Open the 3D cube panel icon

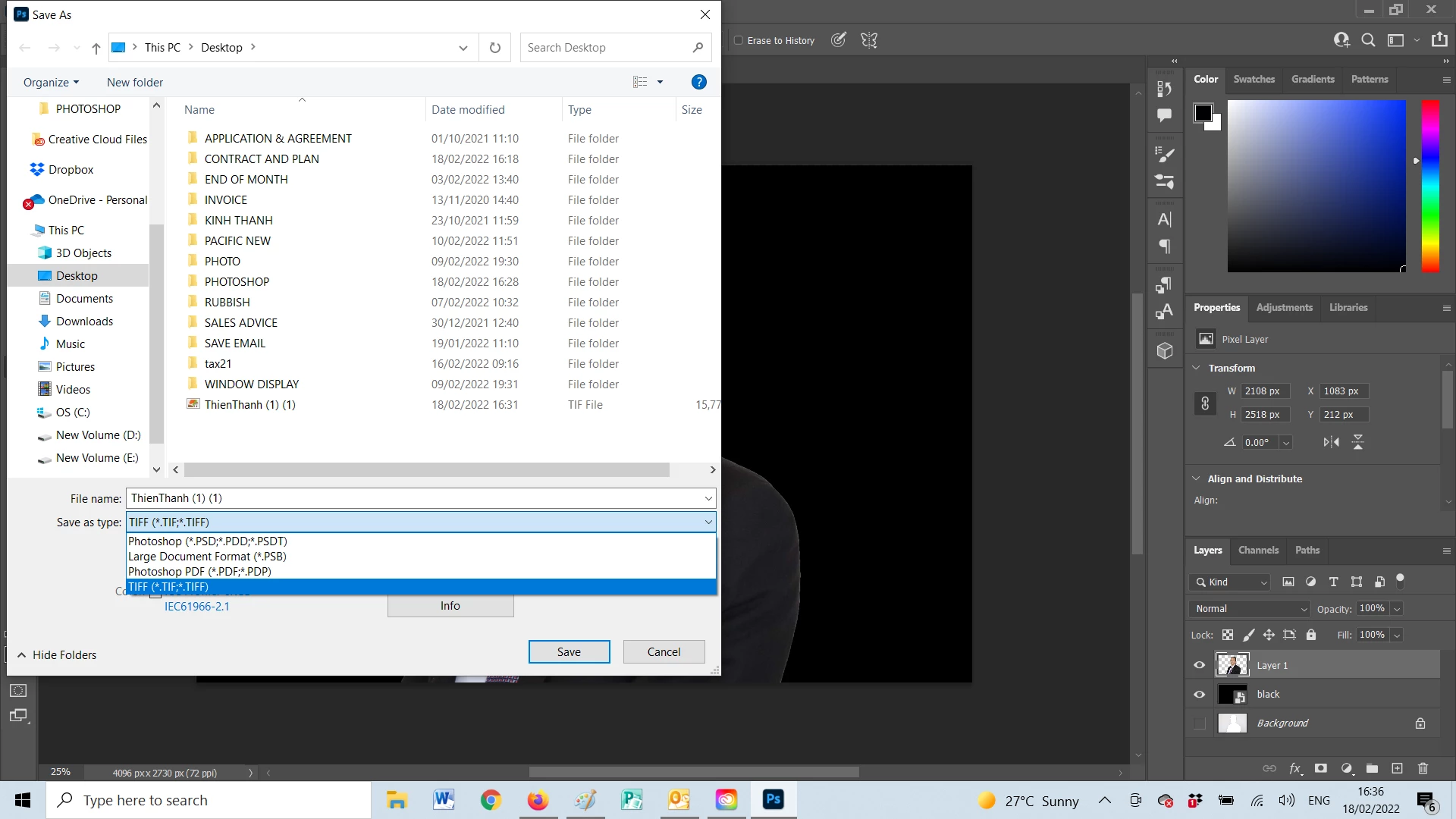pyautogui.click(x=1165, y=351)
